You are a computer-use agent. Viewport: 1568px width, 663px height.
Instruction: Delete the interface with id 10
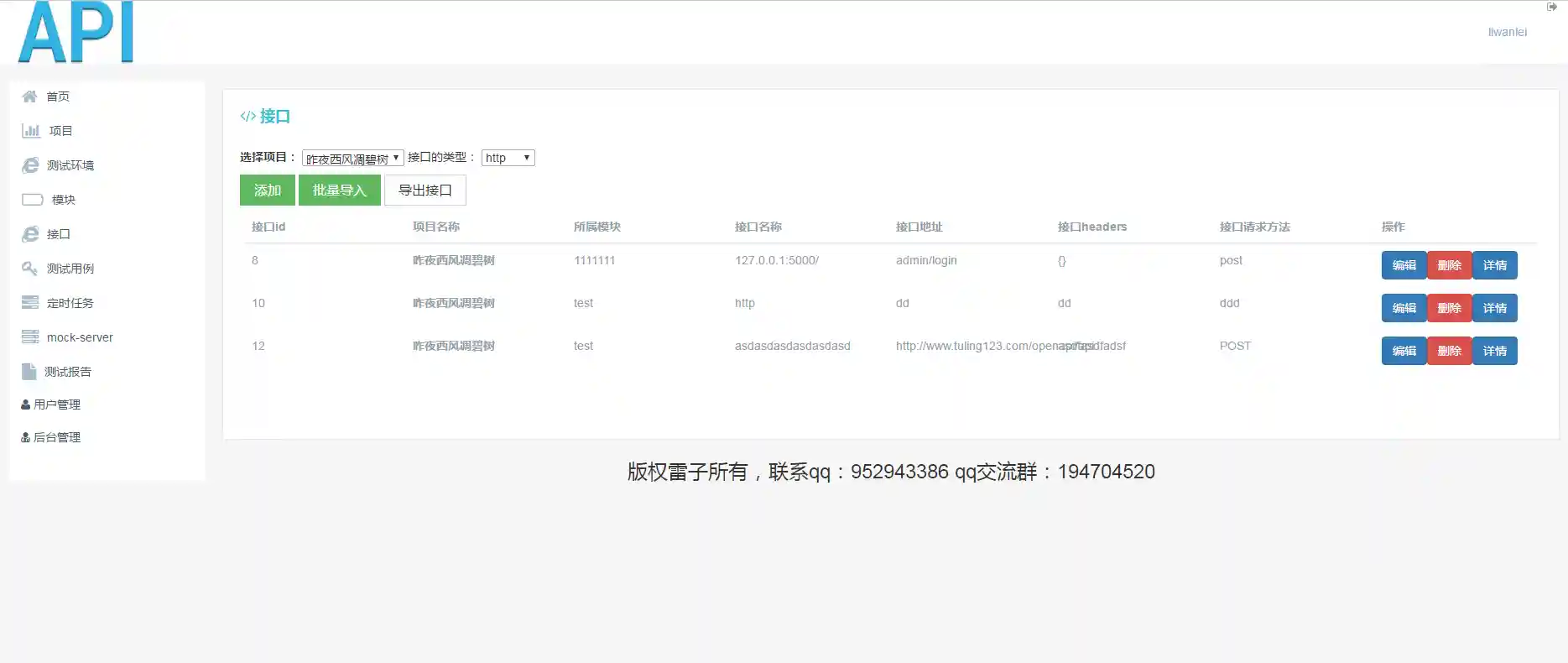pos(1449,308)
